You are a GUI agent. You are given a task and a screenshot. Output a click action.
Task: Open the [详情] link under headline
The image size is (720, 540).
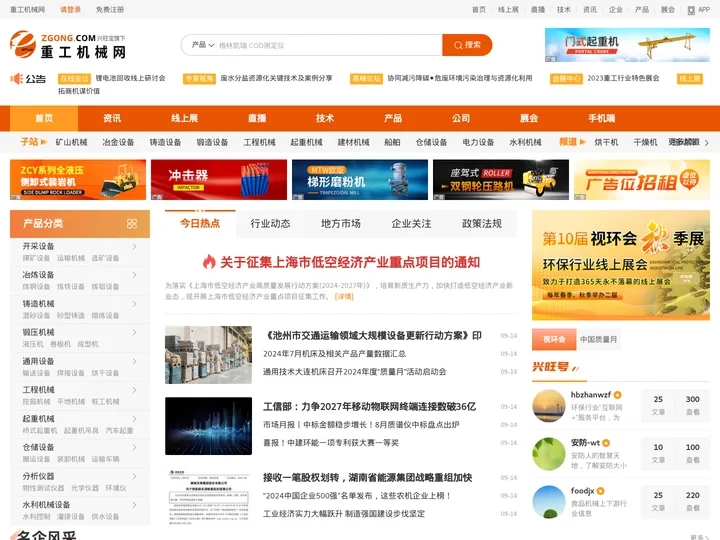tap(344, 297)
